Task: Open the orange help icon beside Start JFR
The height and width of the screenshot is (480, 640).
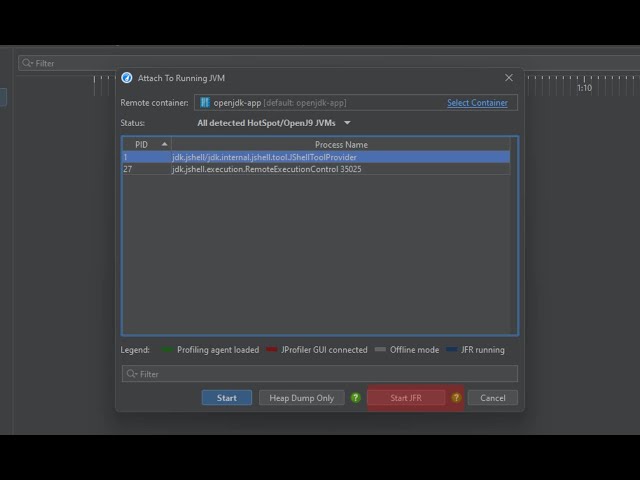Action: click(456, 398)
